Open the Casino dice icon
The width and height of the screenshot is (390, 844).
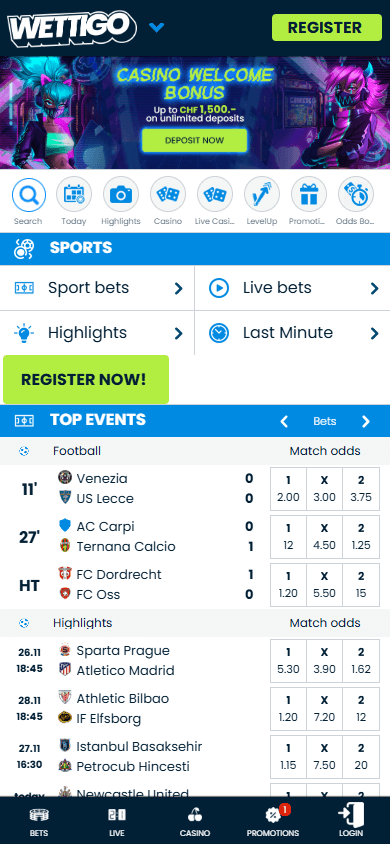[168, 194]
